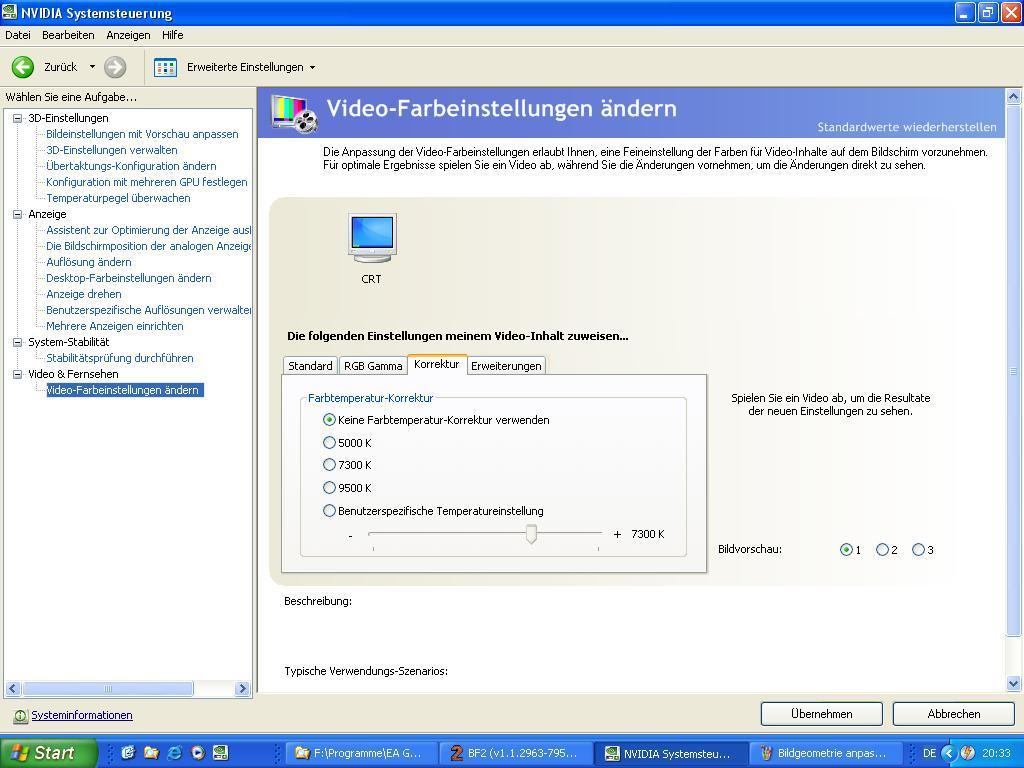The image size is (1024, 768).
Task: Open the Datei menu
Action: tap(18, 35)
